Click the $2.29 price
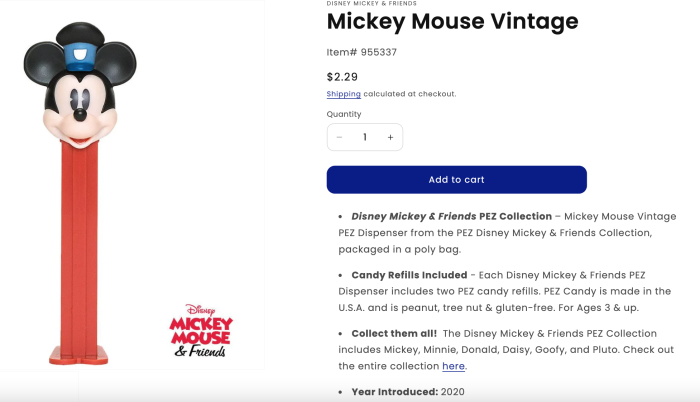 (x=342, y=76)
